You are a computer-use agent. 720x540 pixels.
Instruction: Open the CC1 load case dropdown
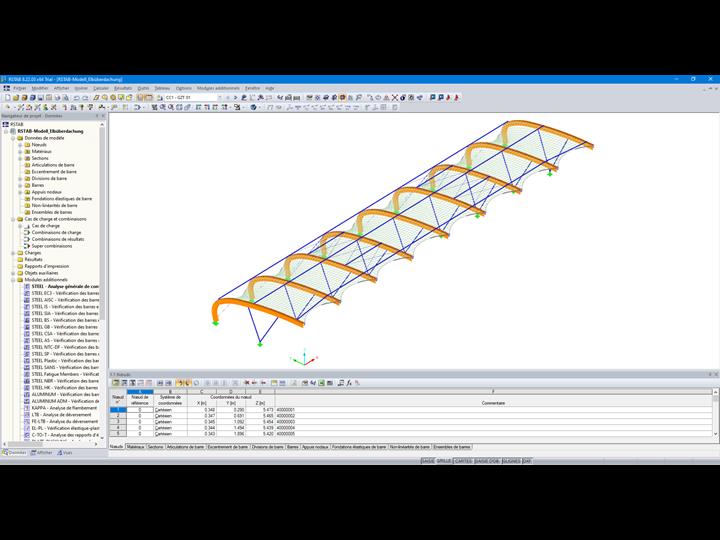(219, 97)
